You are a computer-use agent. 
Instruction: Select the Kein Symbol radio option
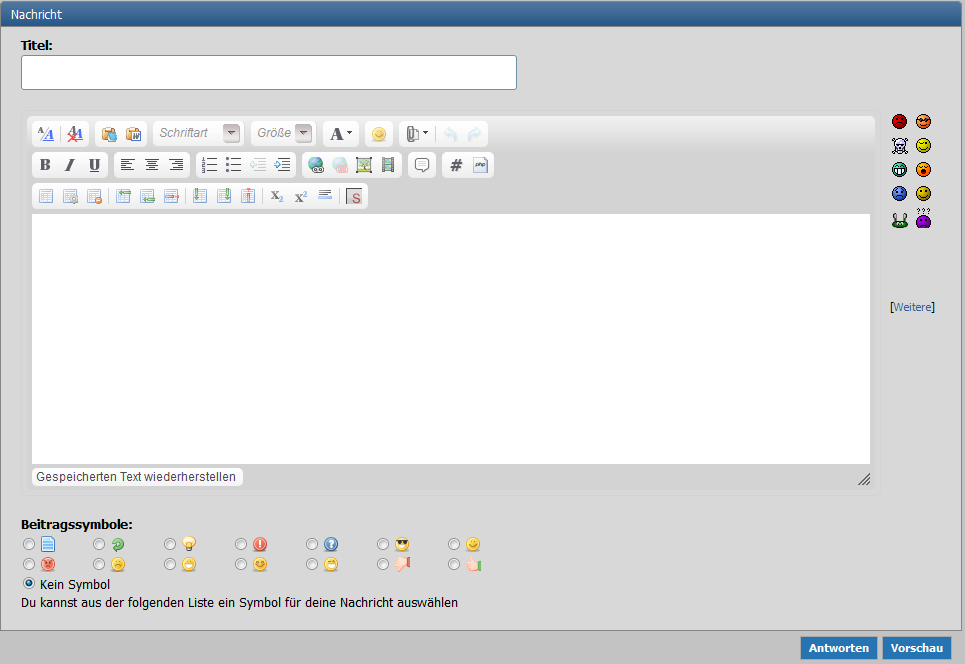coord(29,583)
